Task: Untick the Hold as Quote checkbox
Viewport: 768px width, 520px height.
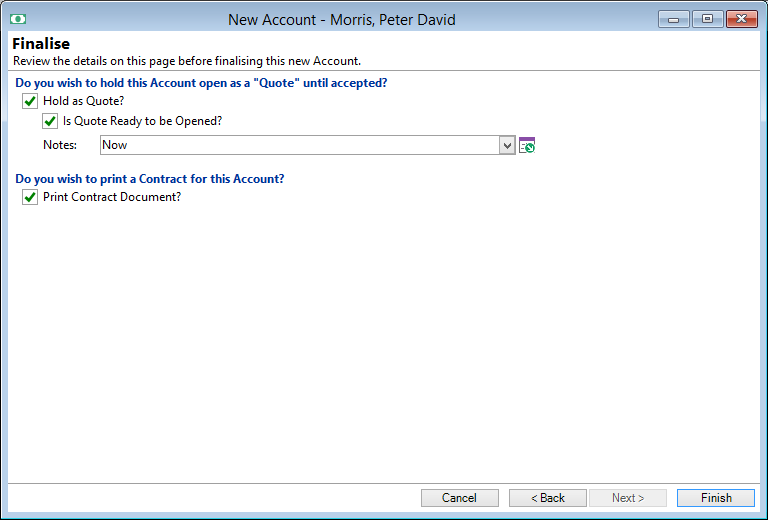Action: (x=30, y=101)
